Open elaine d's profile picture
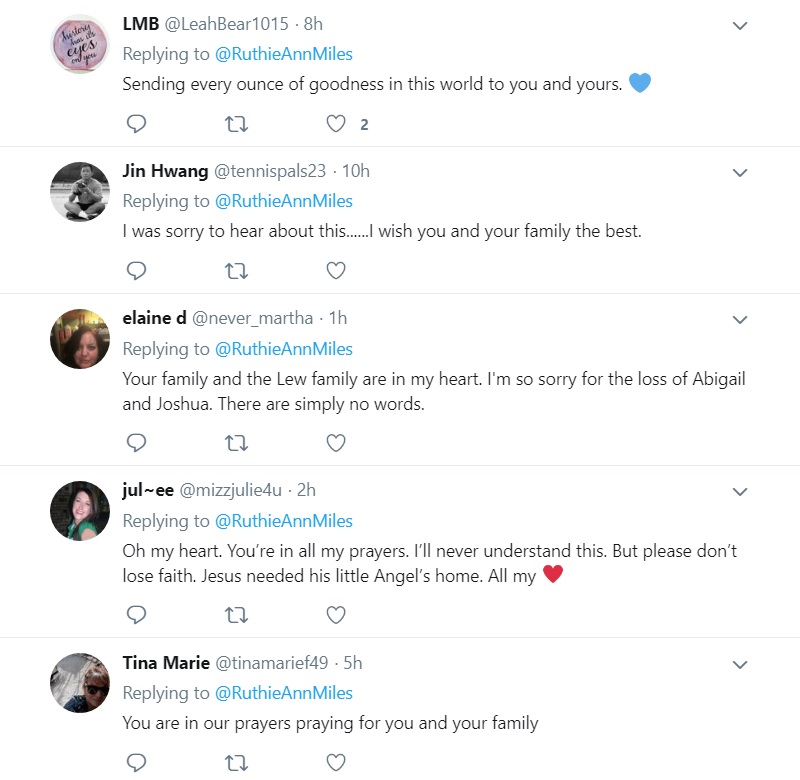800x780 pixels. click(80, 339)
